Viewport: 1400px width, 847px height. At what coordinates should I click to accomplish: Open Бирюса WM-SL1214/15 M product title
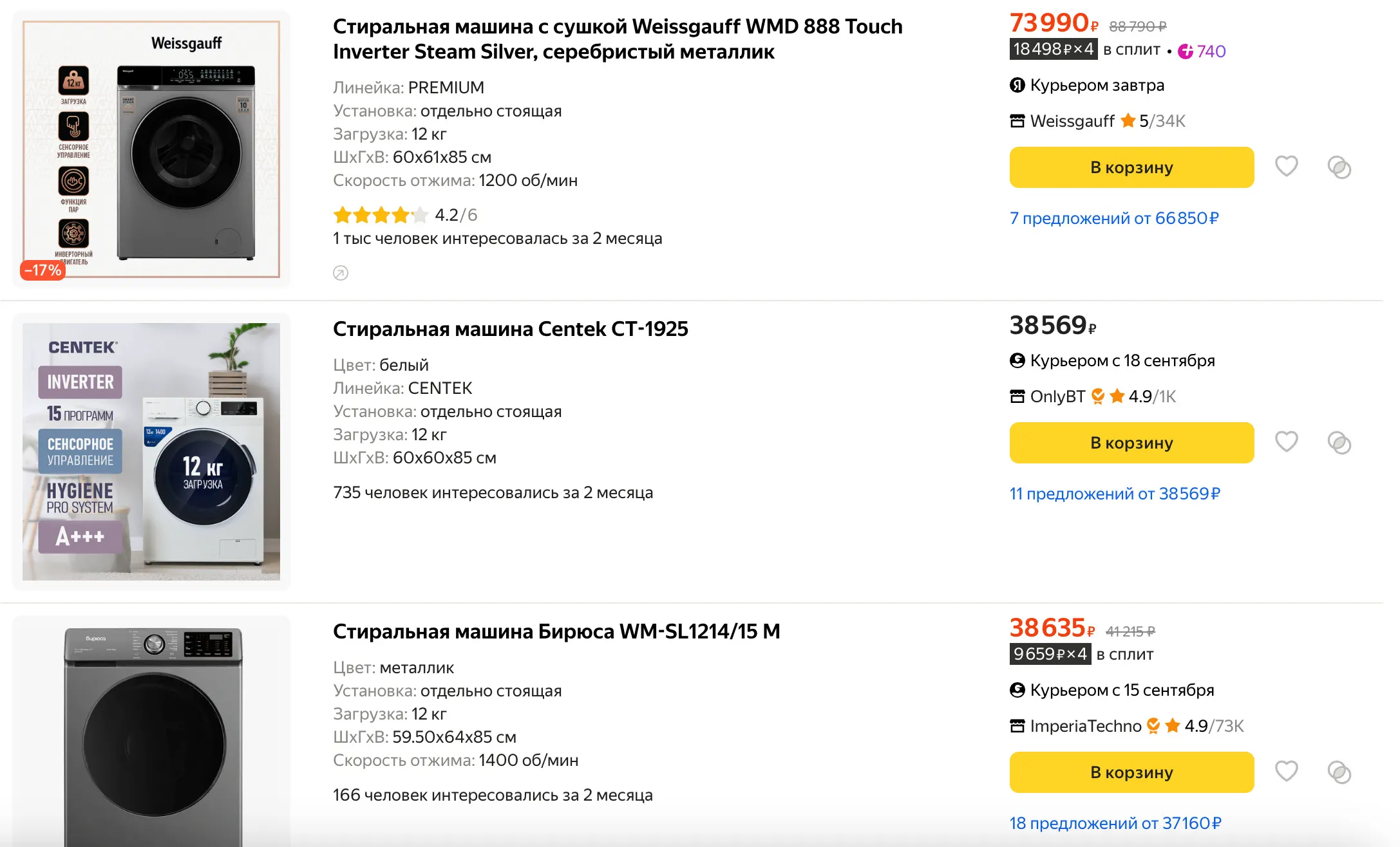pyautogui.click(x=556, y=631)
